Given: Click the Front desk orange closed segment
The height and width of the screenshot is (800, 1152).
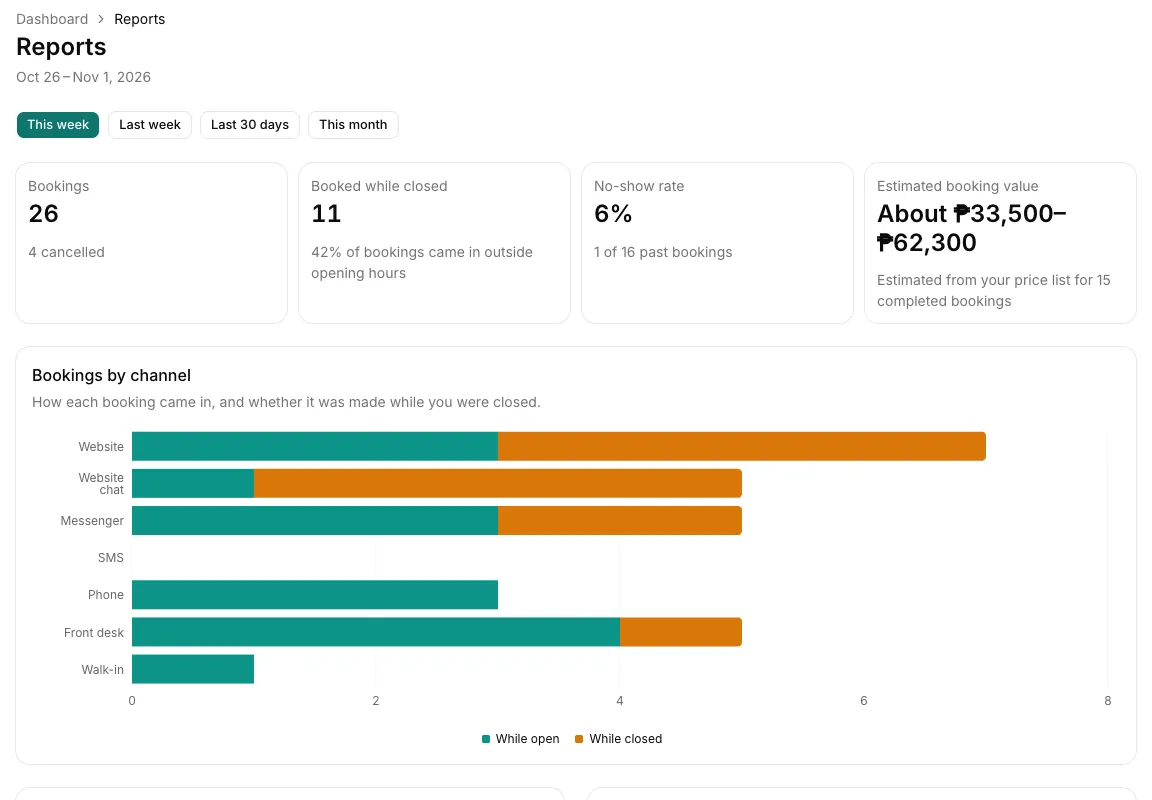Looking at the screenshot, I should pyautogui.click(x=681, y=632).
